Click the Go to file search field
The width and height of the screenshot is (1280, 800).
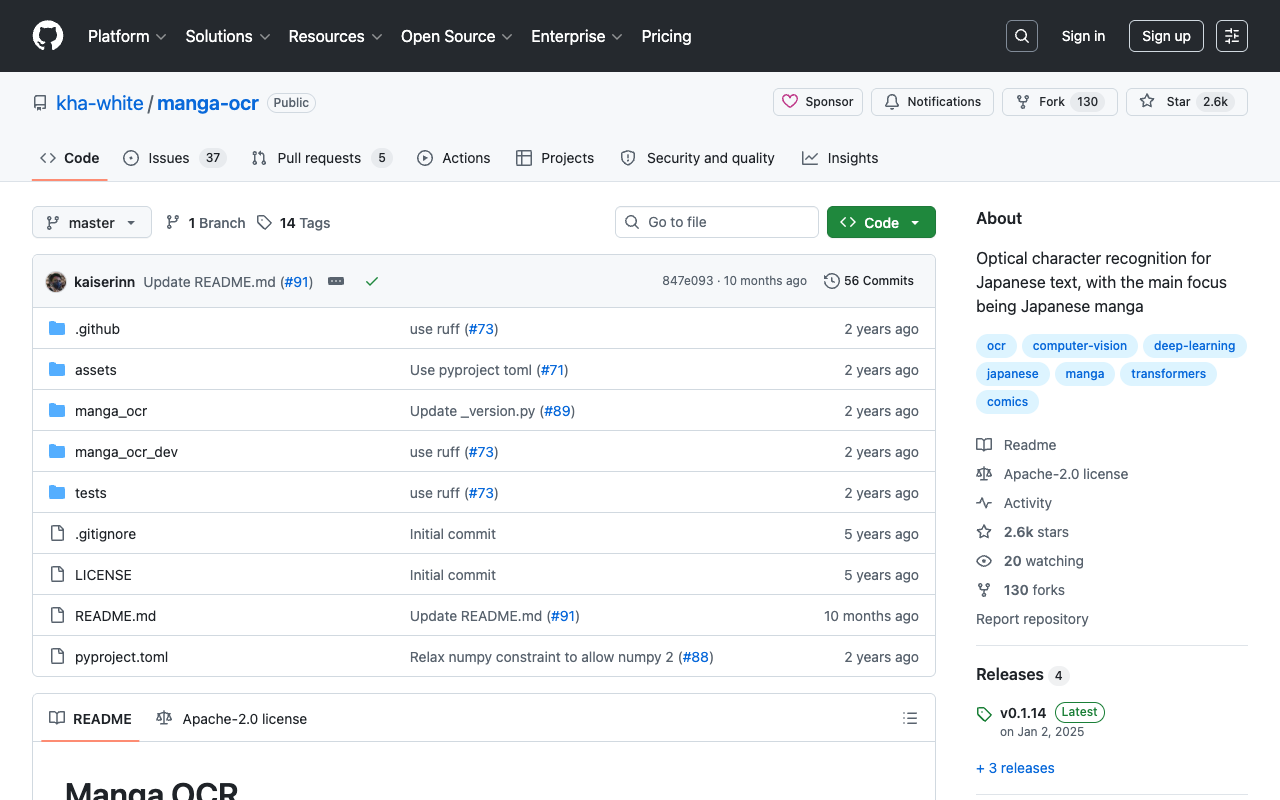coord(717,222)
